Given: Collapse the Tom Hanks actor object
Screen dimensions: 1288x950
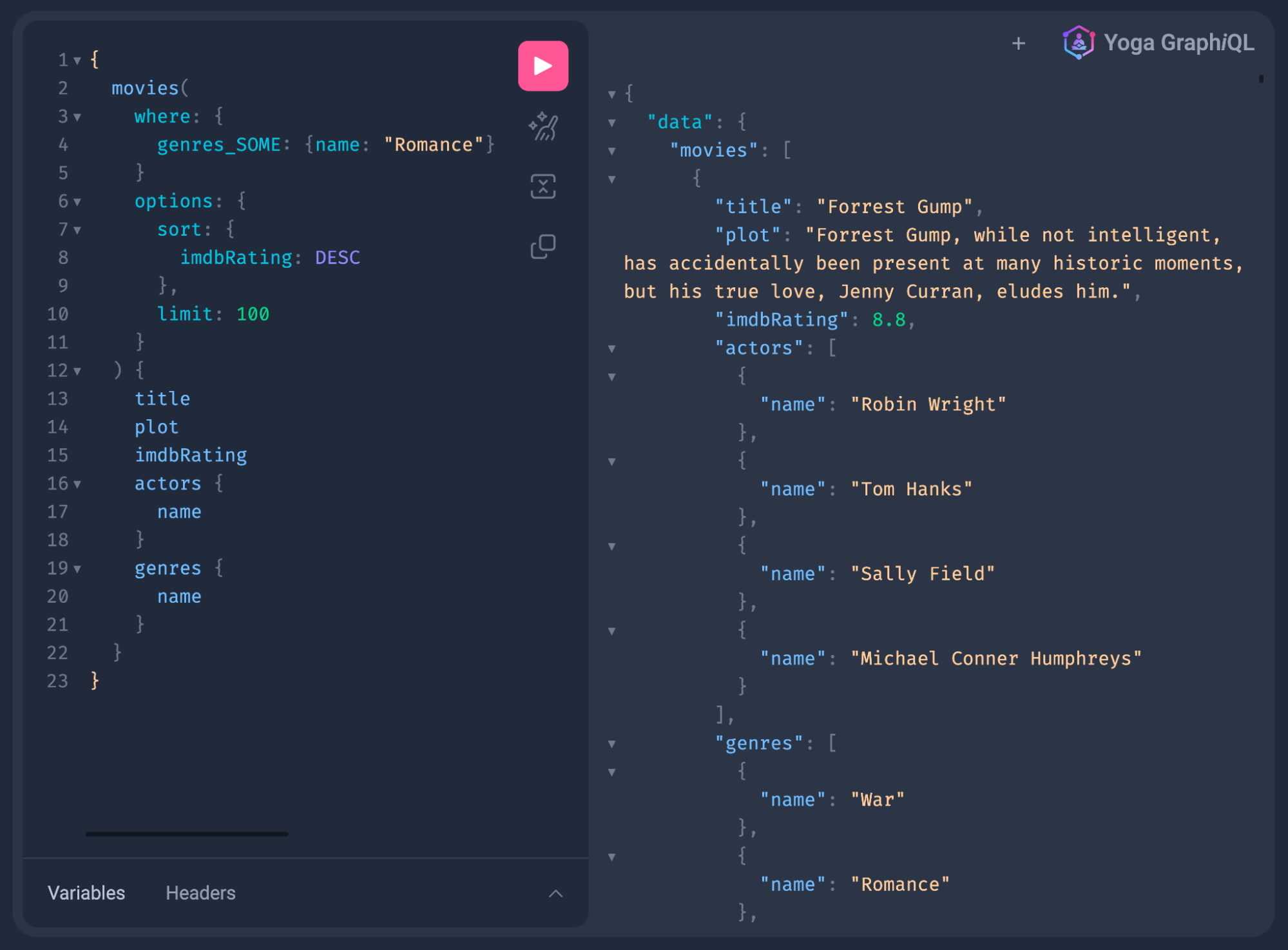Looking at the screenshot, I should [x=611, y=461].
